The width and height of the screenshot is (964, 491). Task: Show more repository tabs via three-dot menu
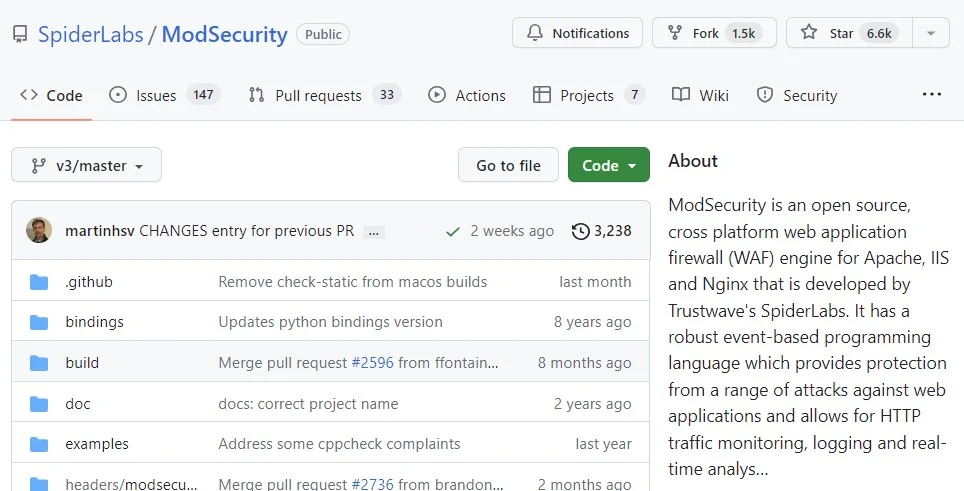click(x=931, y=95)
